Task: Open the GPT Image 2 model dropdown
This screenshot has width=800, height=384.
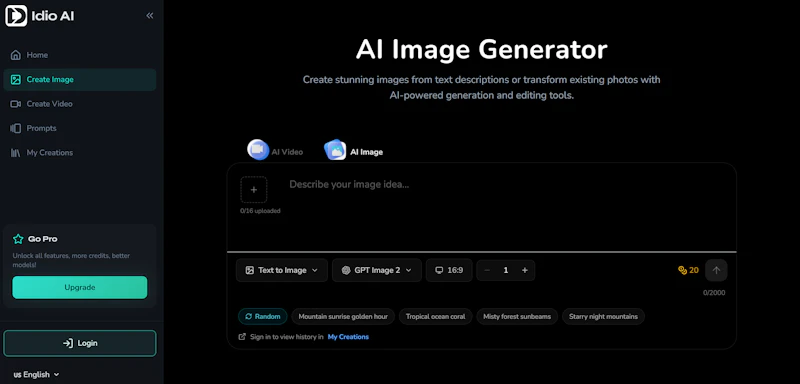Action: pos(377,270)
